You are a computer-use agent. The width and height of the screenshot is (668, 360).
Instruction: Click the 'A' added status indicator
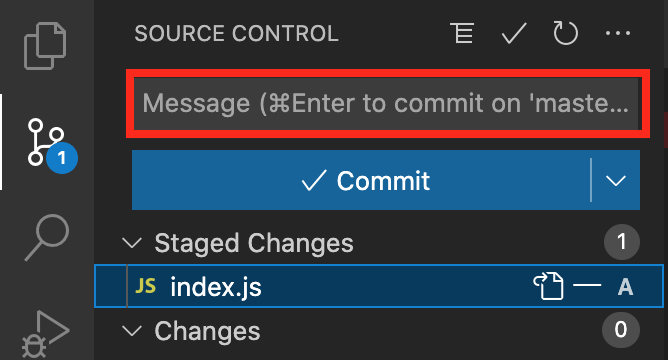[x=625, y=287]
